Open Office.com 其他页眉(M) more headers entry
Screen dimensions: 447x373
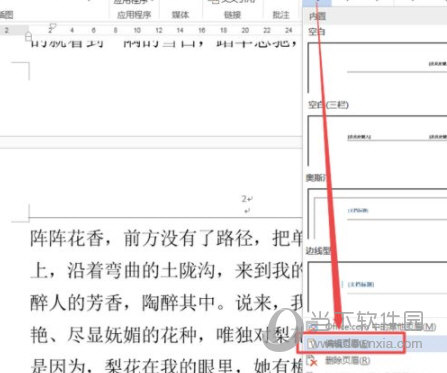(x=381, y=327)
